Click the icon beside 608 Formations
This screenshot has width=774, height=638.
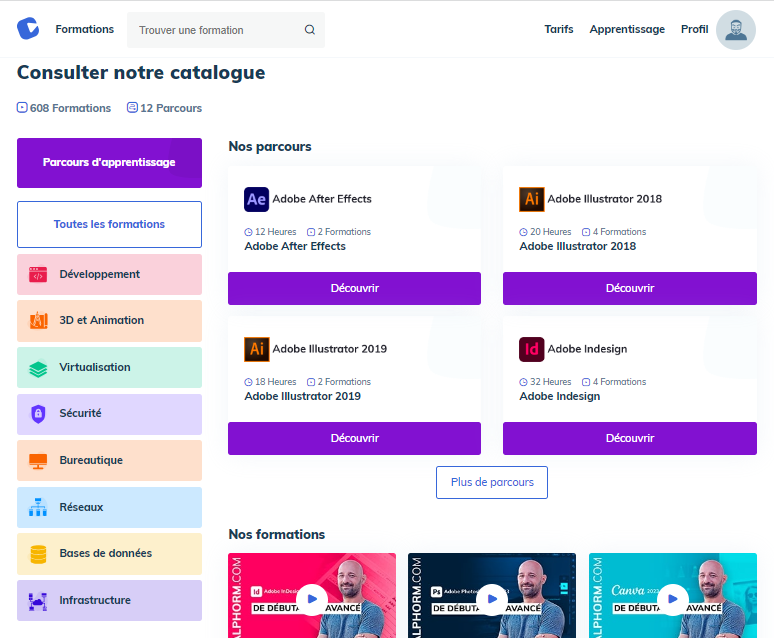tap(22, 108)
